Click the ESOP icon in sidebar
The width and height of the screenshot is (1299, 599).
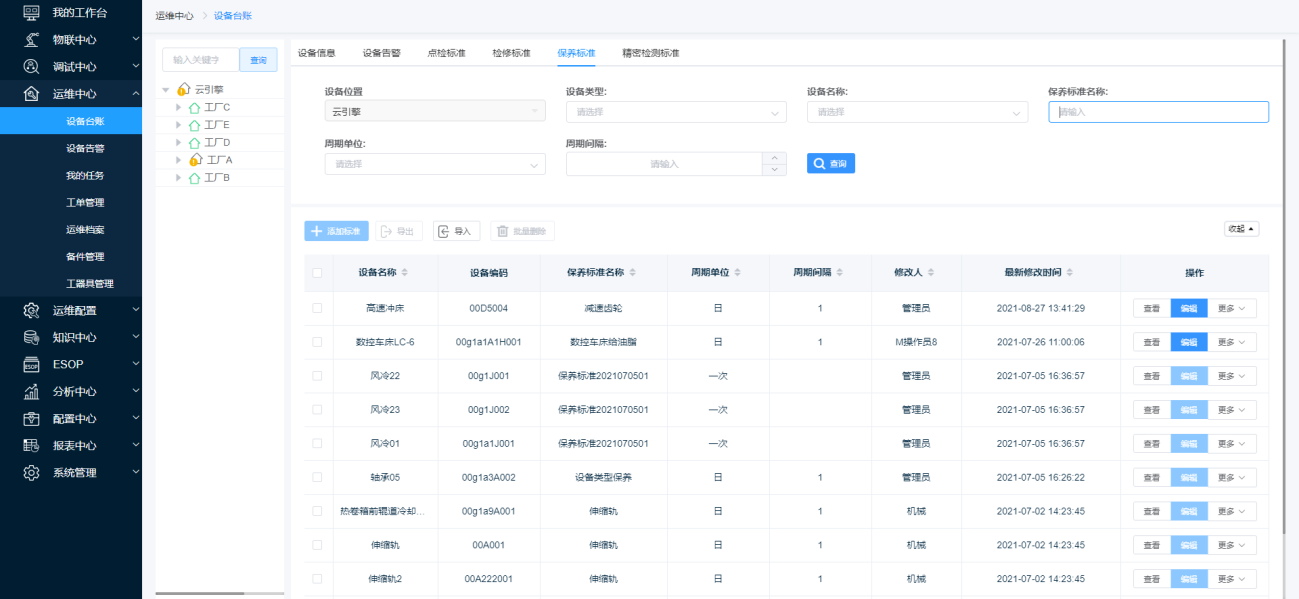click(x=31, y=364)
